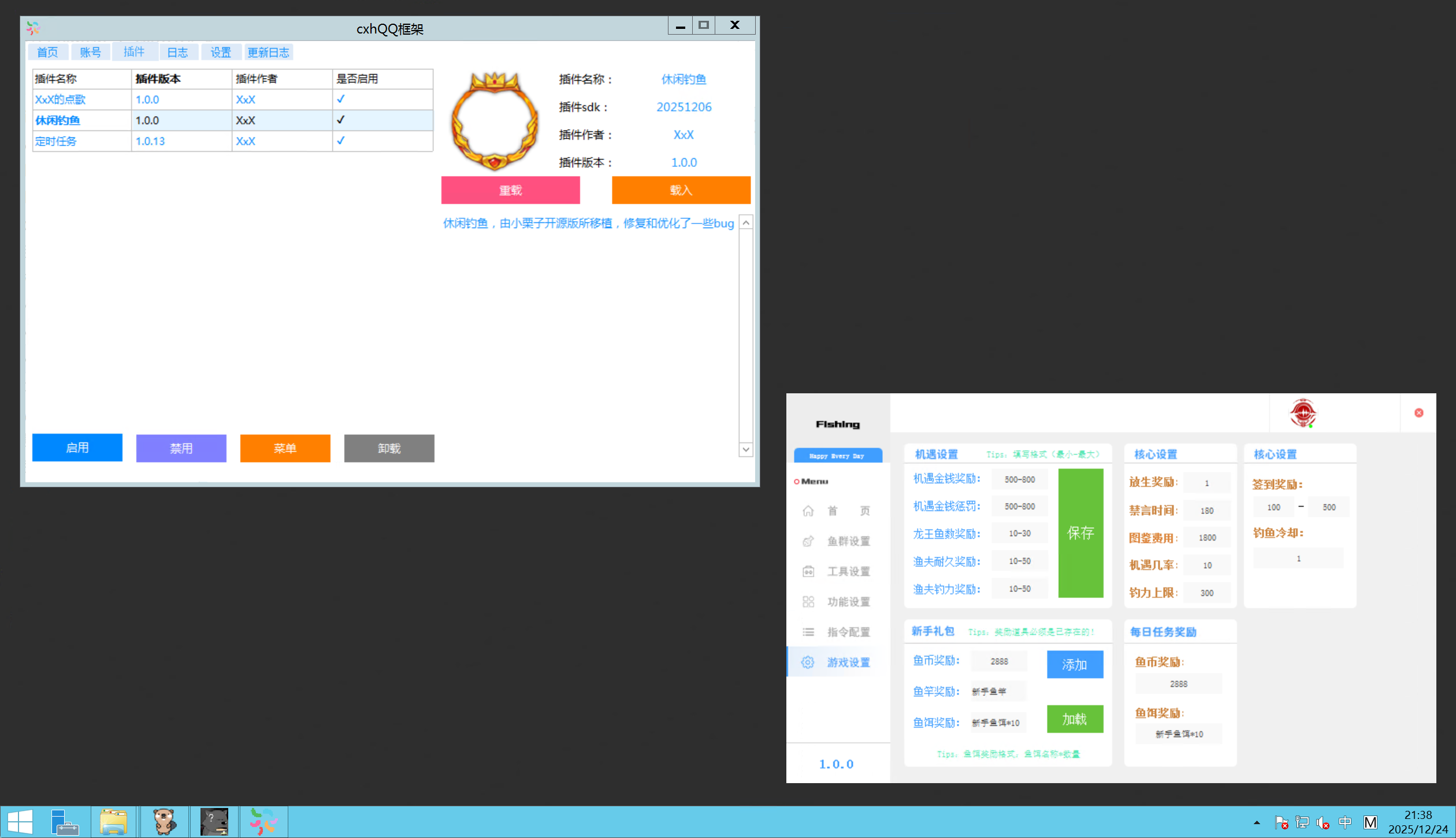Viewport: 1456px width, 838px height.
Task: Toggle enabled checkmark for XxX的点歌 plugin
Action: coord(341,99)
